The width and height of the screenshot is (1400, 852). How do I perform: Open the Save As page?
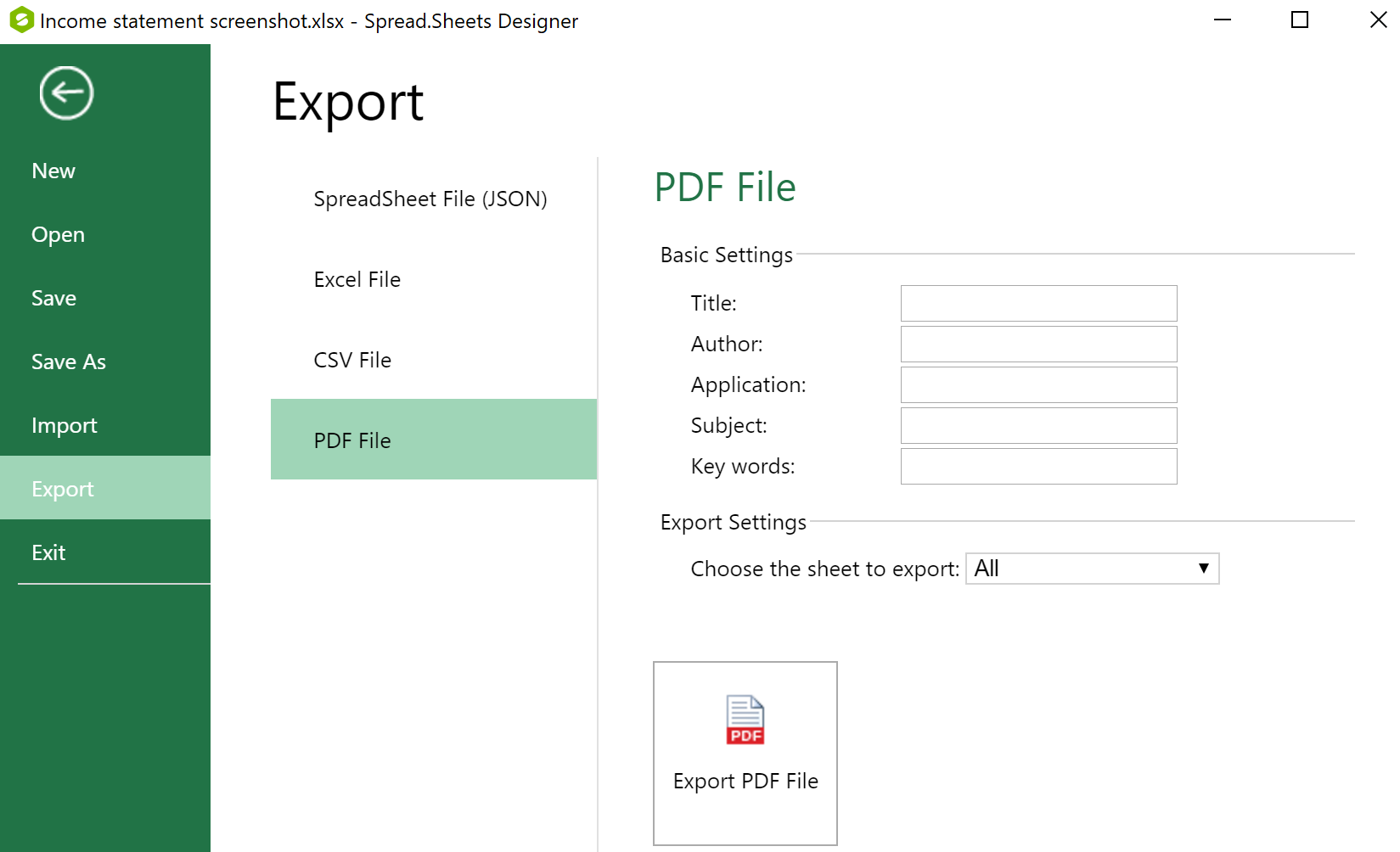(69, 362)
